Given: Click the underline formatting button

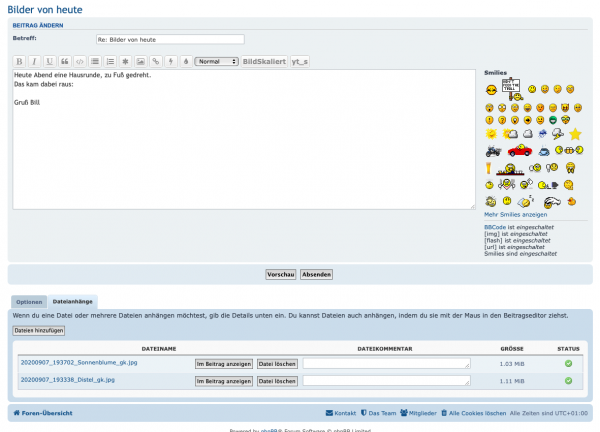Looking at the screenshot, I should [49, 61].
